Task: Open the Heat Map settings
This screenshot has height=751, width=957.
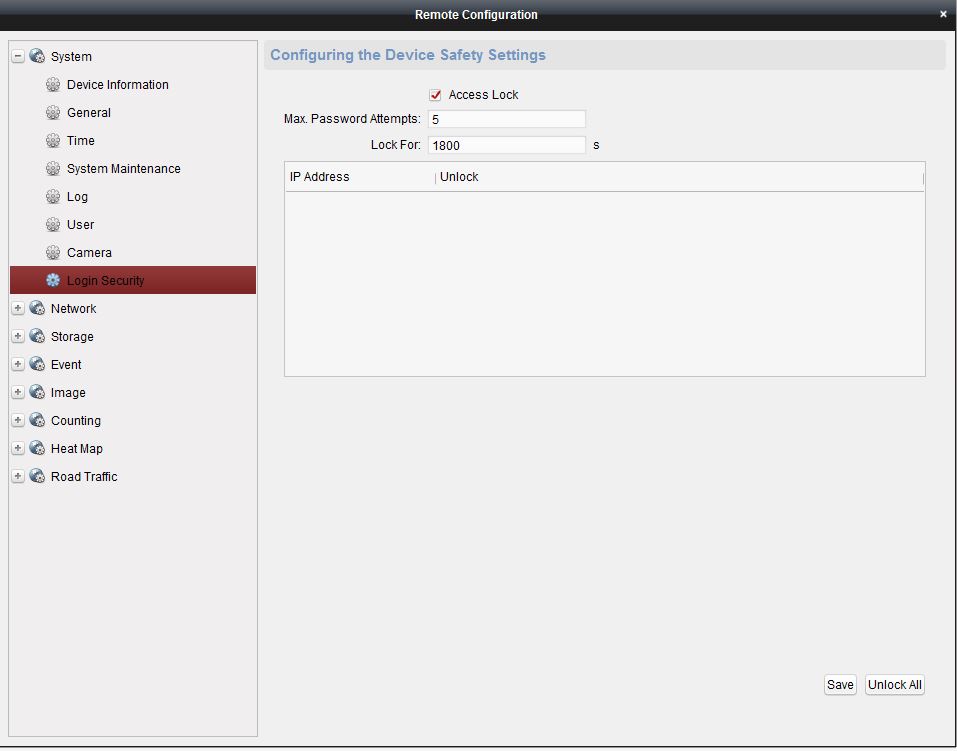Action: (76, 449)
